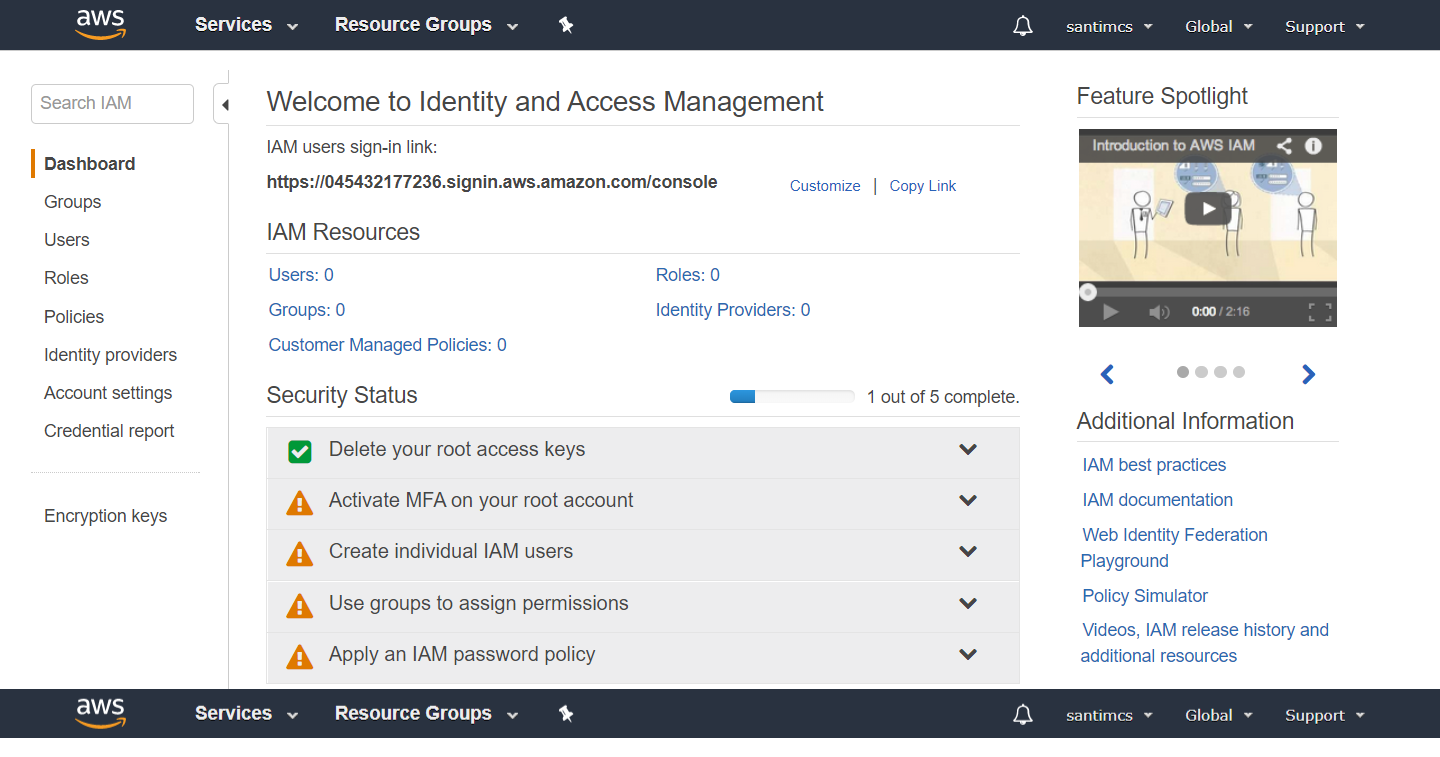Open the Users: 0 resource link
The image size is (1440, 757).
(x=301, y=275)
